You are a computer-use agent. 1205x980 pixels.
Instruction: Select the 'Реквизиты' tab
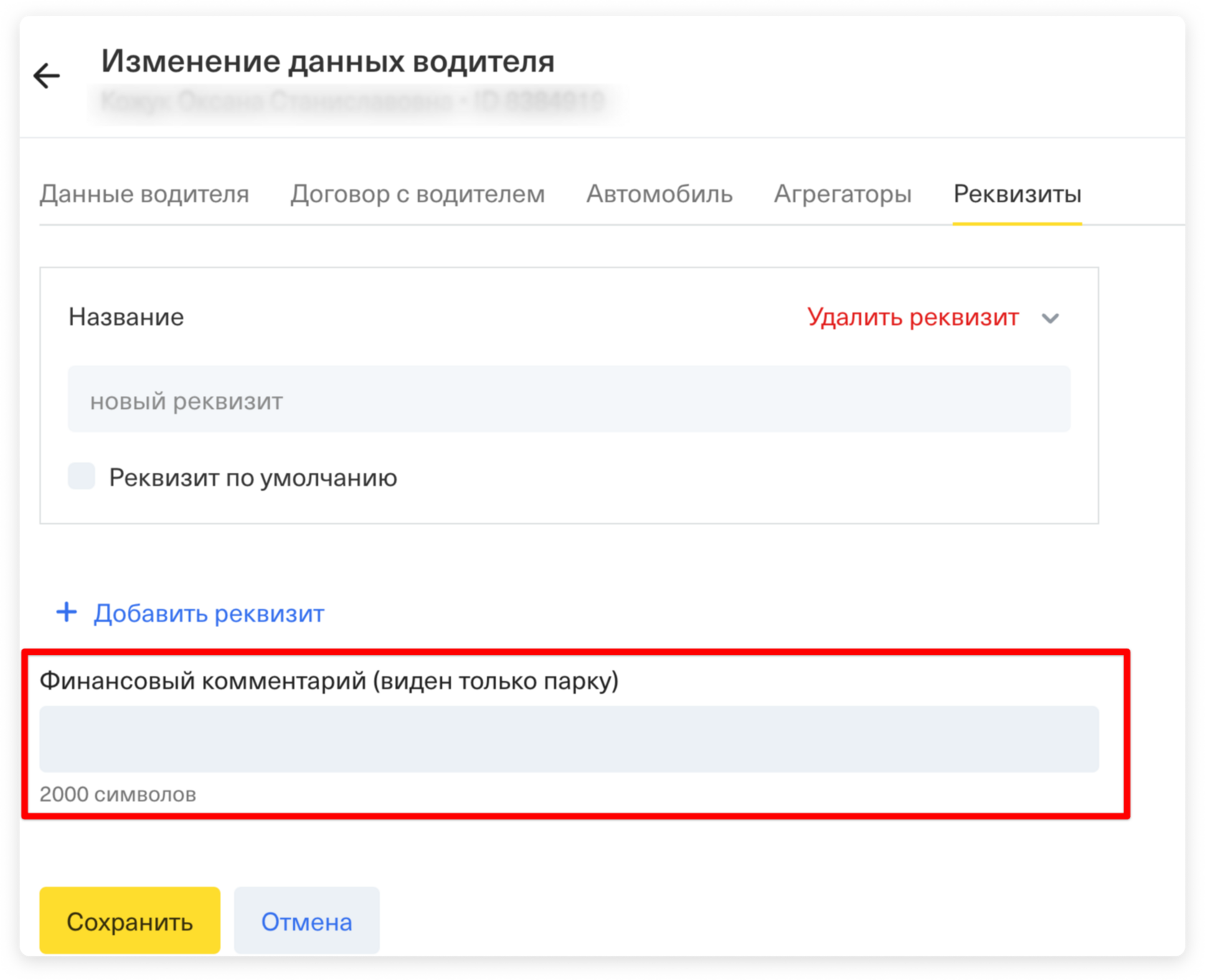1017,194
